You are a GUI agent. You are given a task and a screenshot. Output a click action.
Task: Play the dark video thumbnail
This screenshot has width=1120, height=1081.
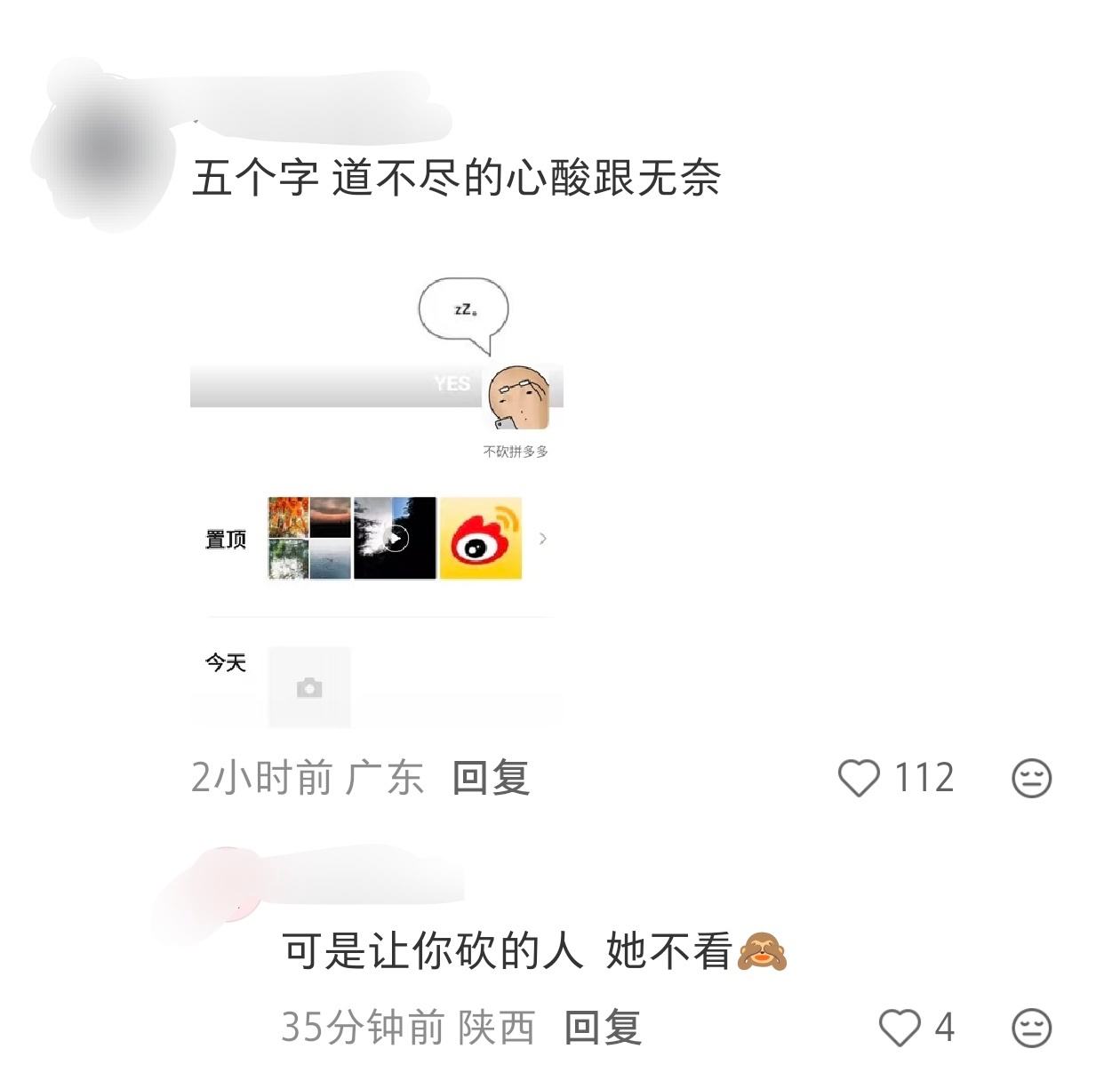click(x=395, y=538)
